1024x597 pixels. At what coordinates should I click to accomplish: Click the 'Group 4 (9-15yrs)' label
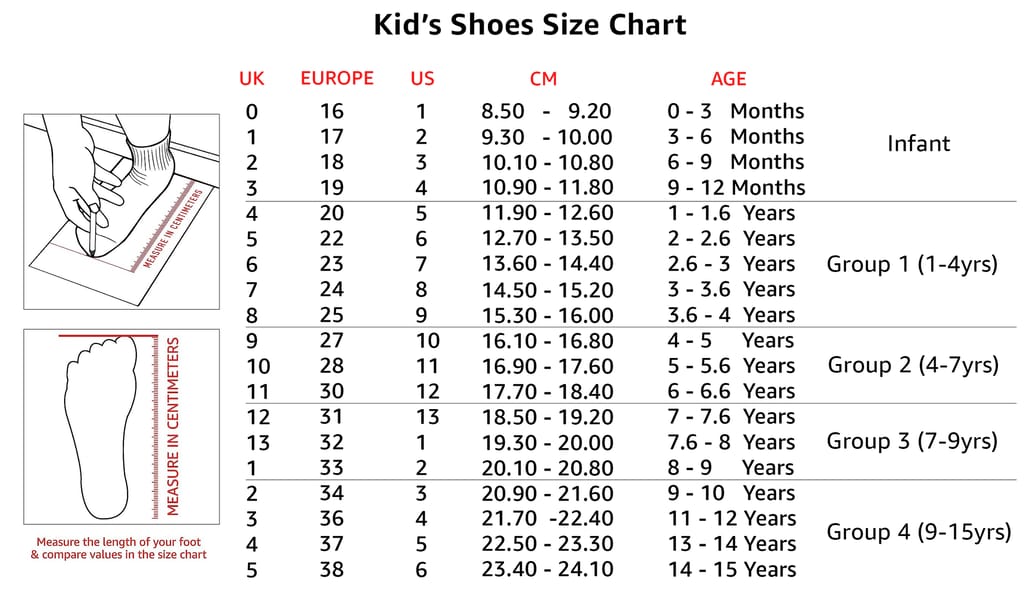918,532
